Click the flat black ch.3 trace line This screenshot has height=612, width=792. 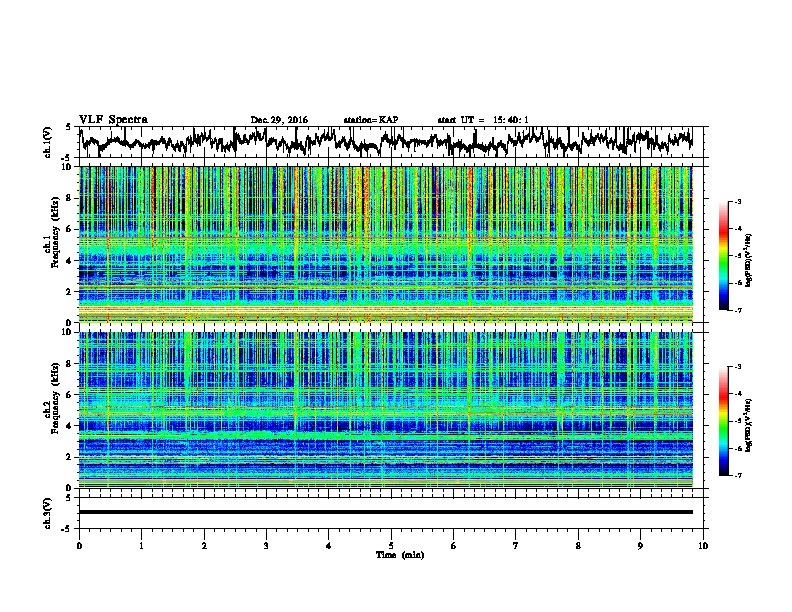pyautogui.click(x=385, y=512)
